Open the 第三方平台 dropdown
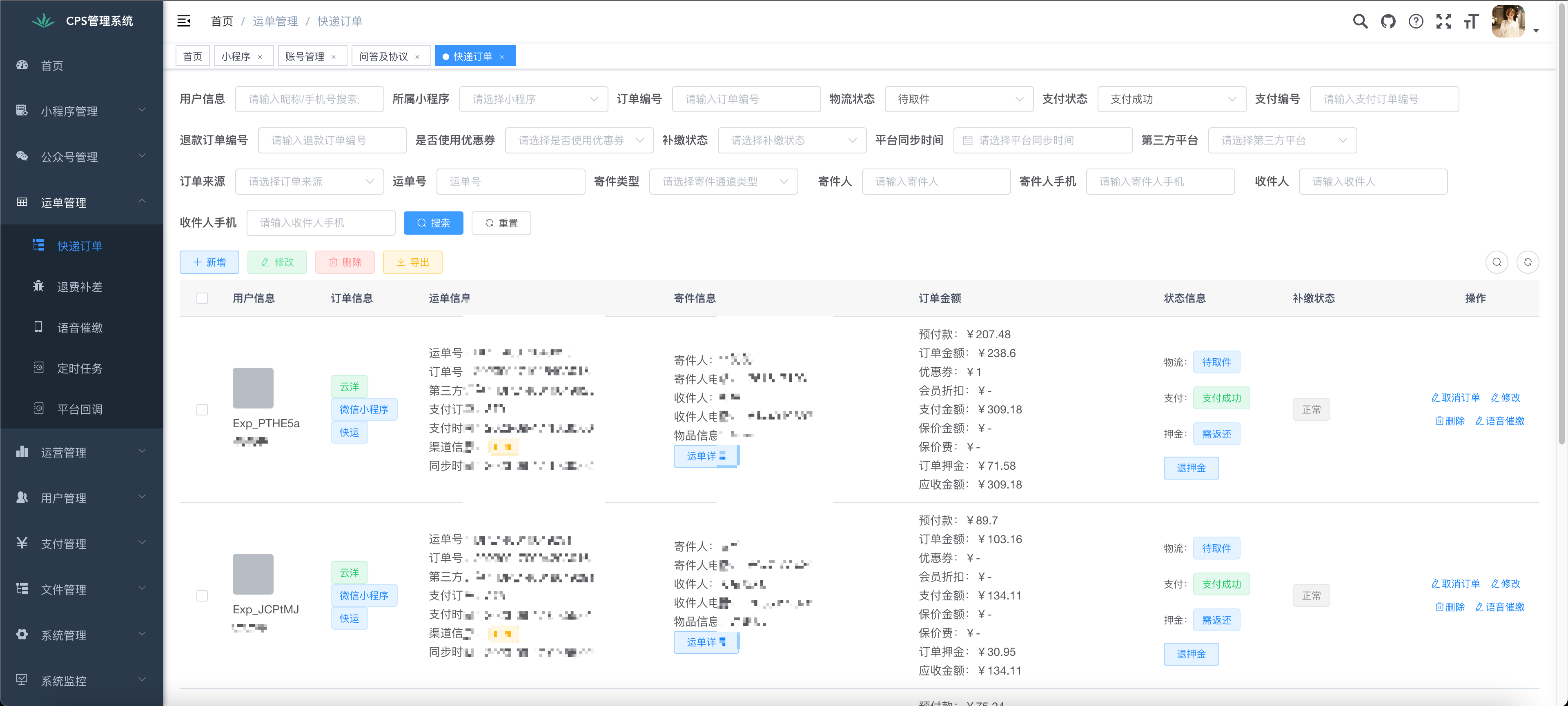Image resolution: width=1568 pixels, height=706 pixels. pyautogui.click(x=1283, y=140)
